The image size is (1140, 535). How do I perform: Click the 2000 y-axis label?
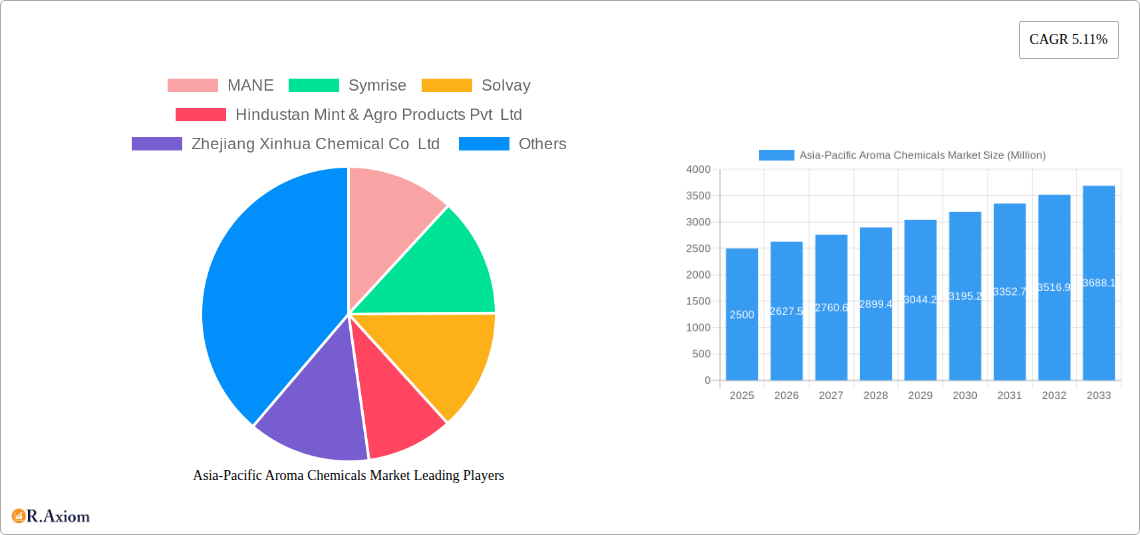698,275
